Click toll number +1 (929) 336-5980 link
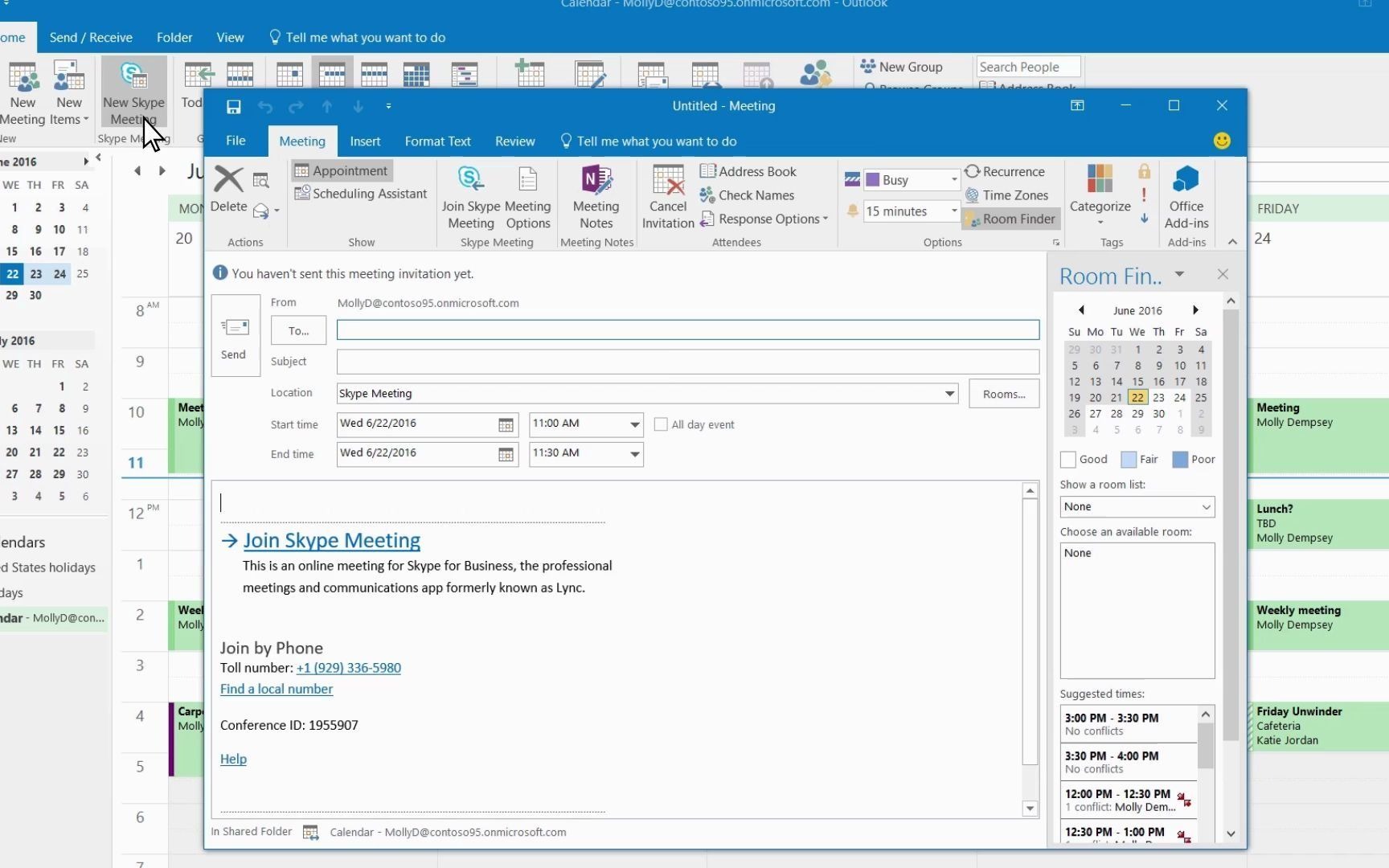This screenshot has height=868, width=1389. tap(348, 668)
